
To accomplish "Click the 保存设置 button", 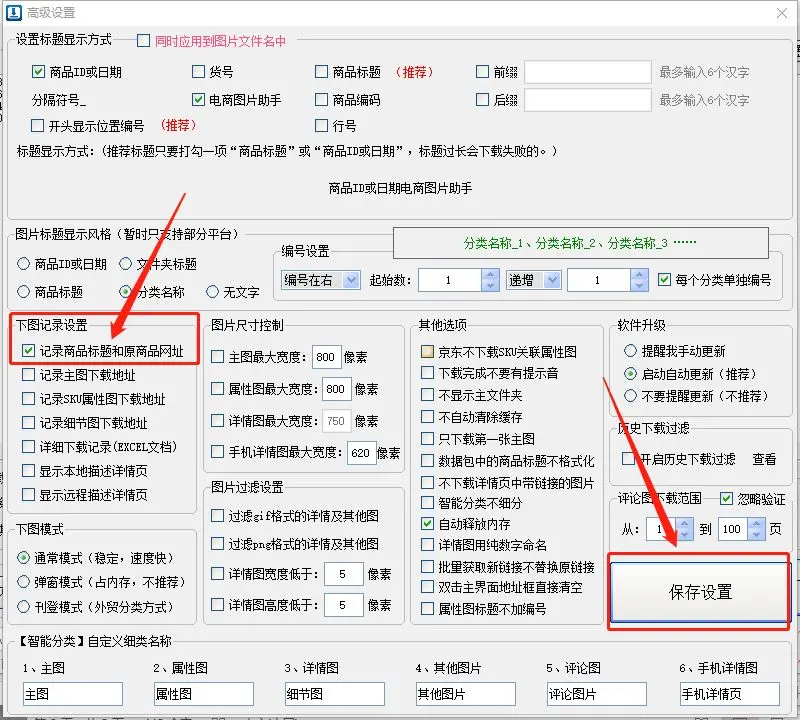I will tap(700, 592).
